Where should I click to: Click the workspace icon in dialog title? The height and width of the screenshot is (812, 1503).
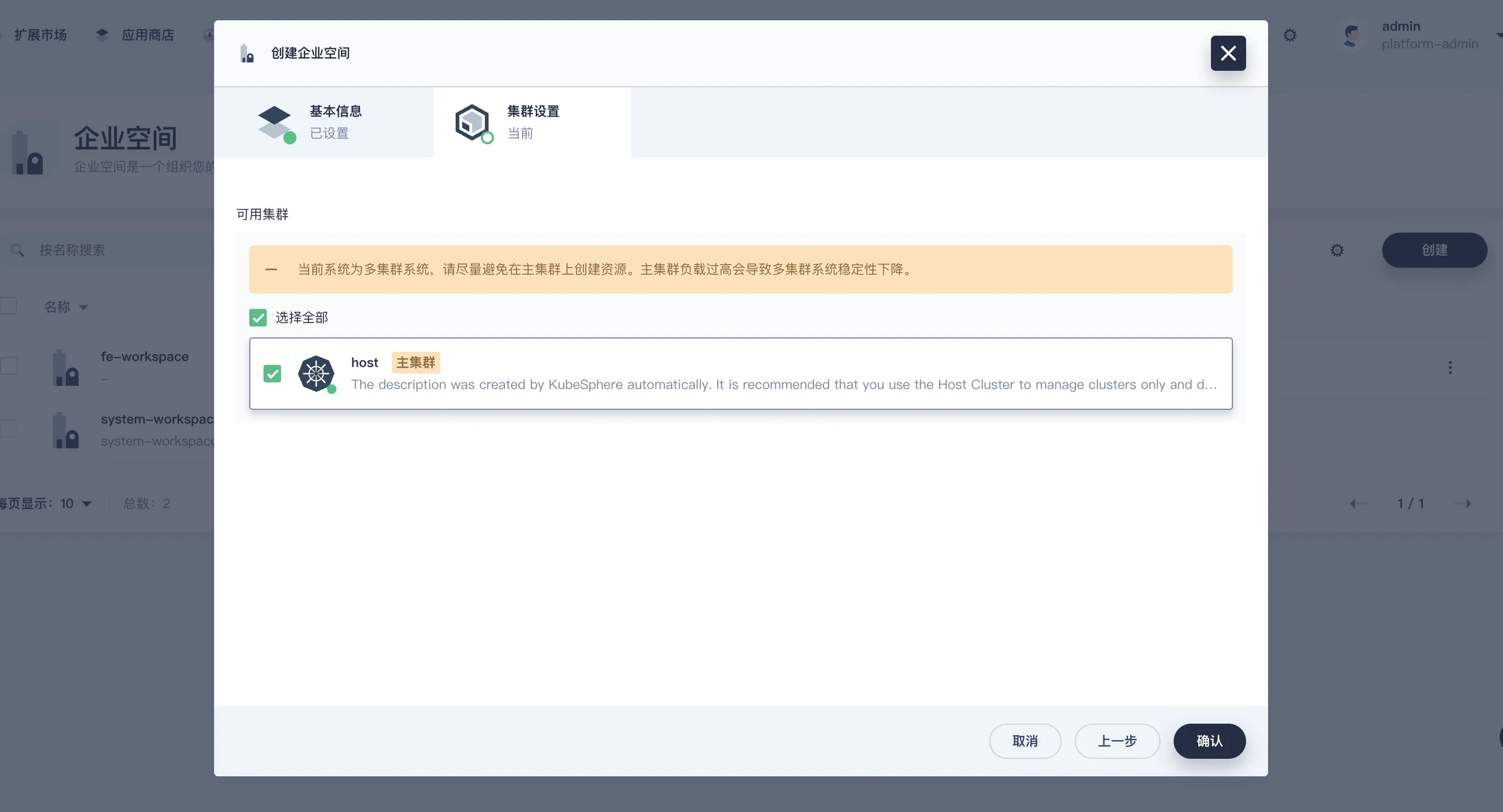click(247, 53)
